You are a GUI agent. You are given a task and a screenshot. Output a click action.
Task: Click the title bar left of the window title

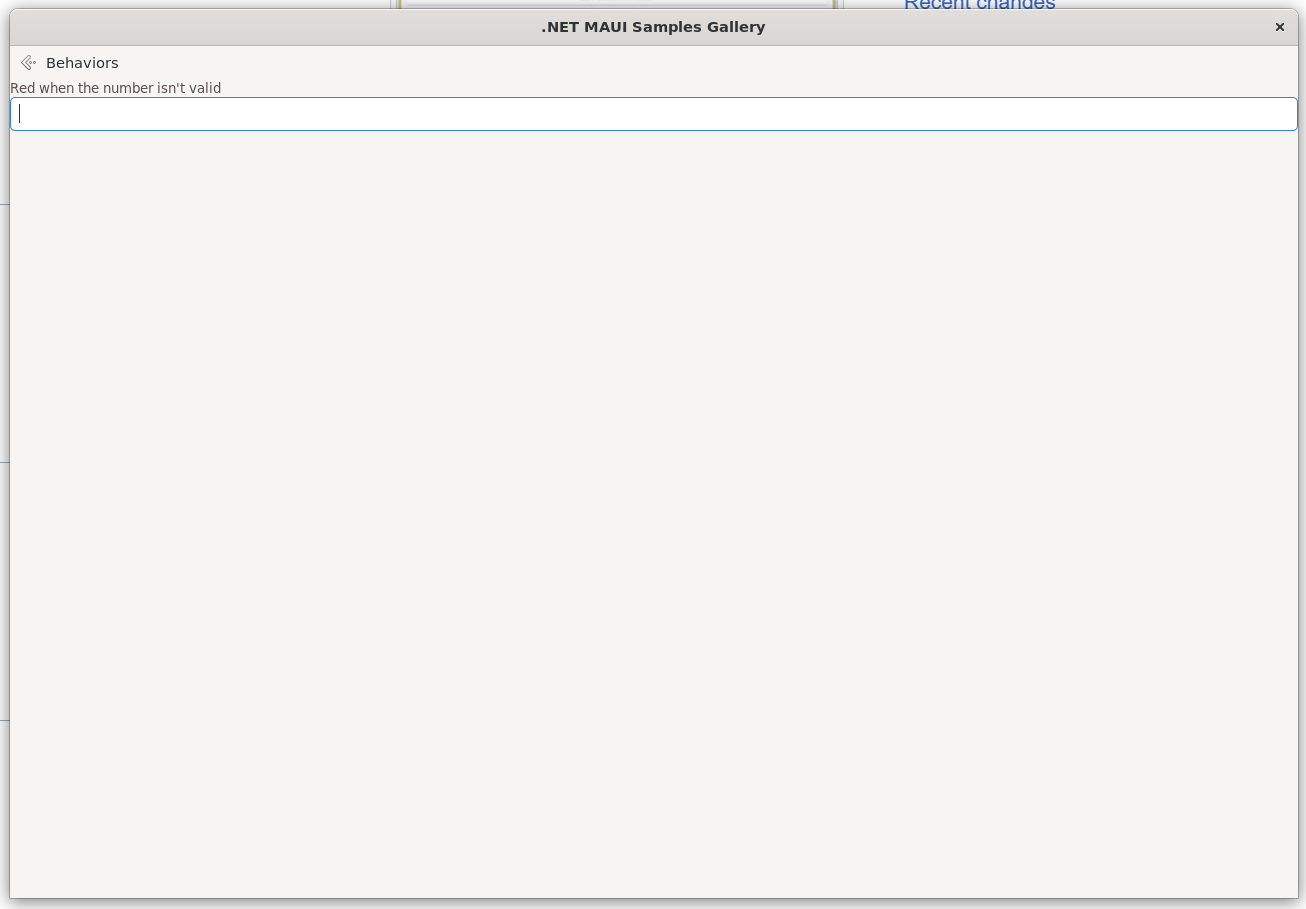click(x=250, y=27)
